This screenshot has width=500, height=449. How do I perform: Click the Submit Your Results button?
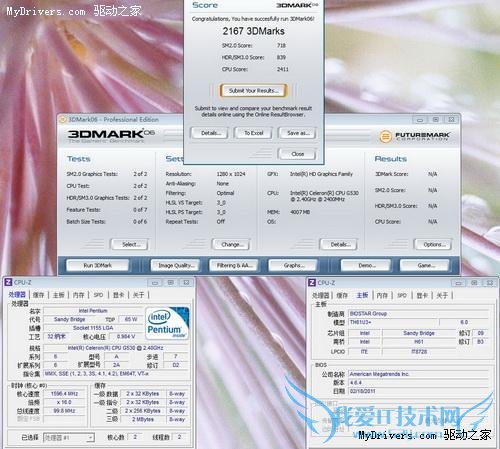(x=253, y=90)
